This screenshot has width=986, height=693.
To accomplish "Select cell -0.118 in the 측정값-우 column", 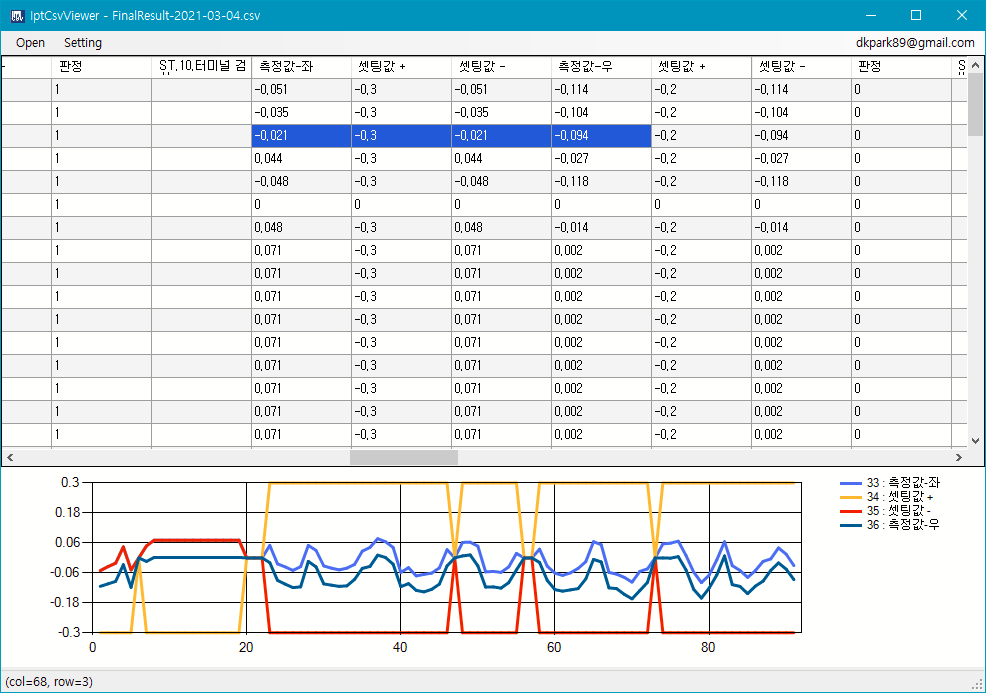I will point(601,182).
